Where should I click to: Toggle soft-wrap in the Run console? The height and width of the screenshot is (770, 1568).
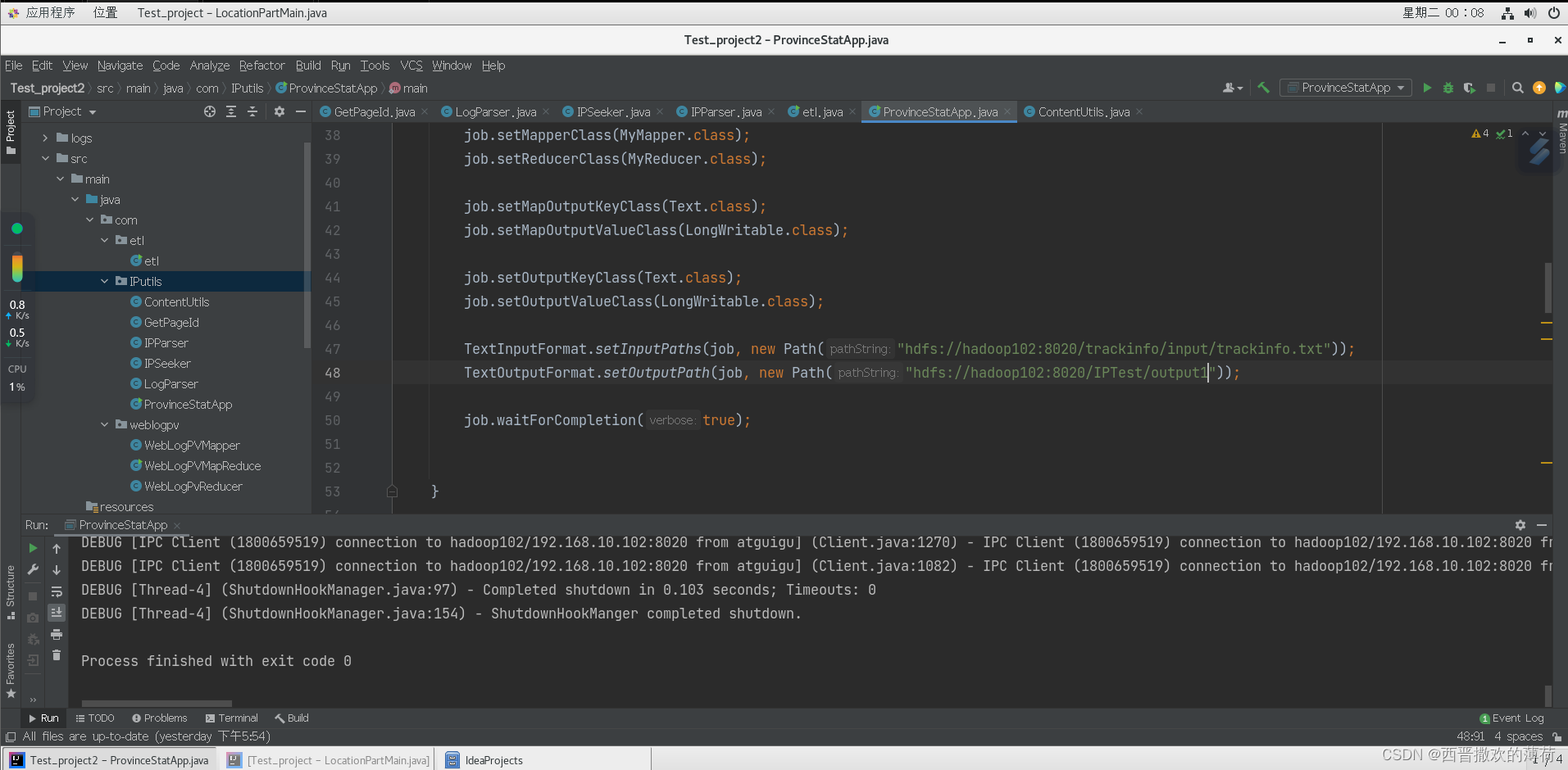point(57,591)
